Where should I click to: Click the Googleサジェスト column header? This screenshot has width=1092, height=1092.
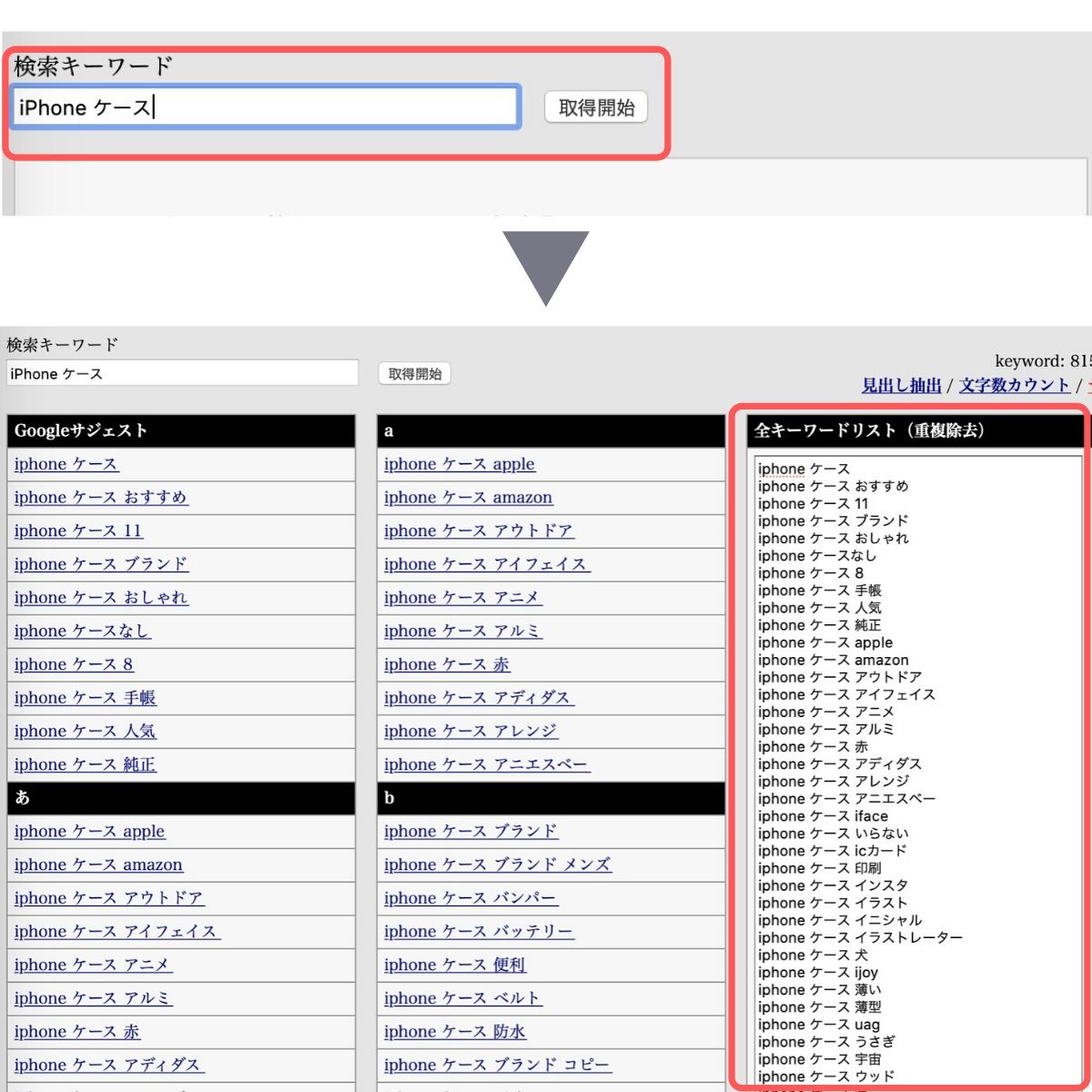[x=181, y=431]
